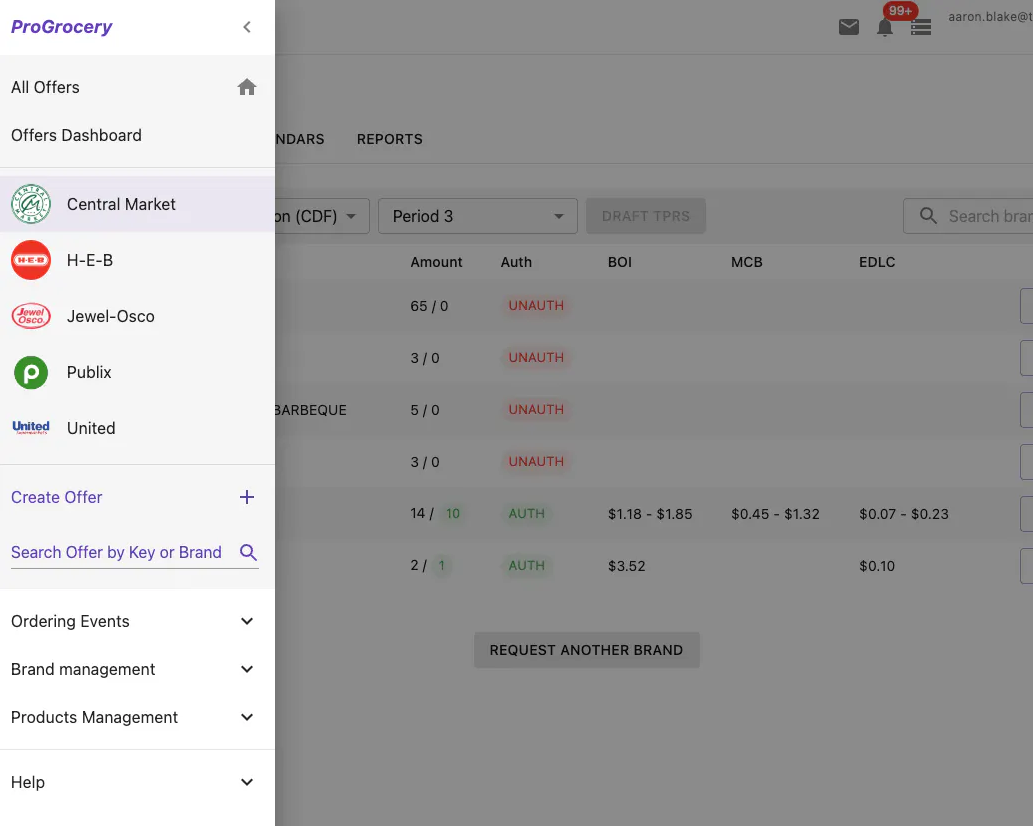Click the amount 5 / 0 in BARBEQUE row
Screen dimensions: 1033x826
pos(425,410)
